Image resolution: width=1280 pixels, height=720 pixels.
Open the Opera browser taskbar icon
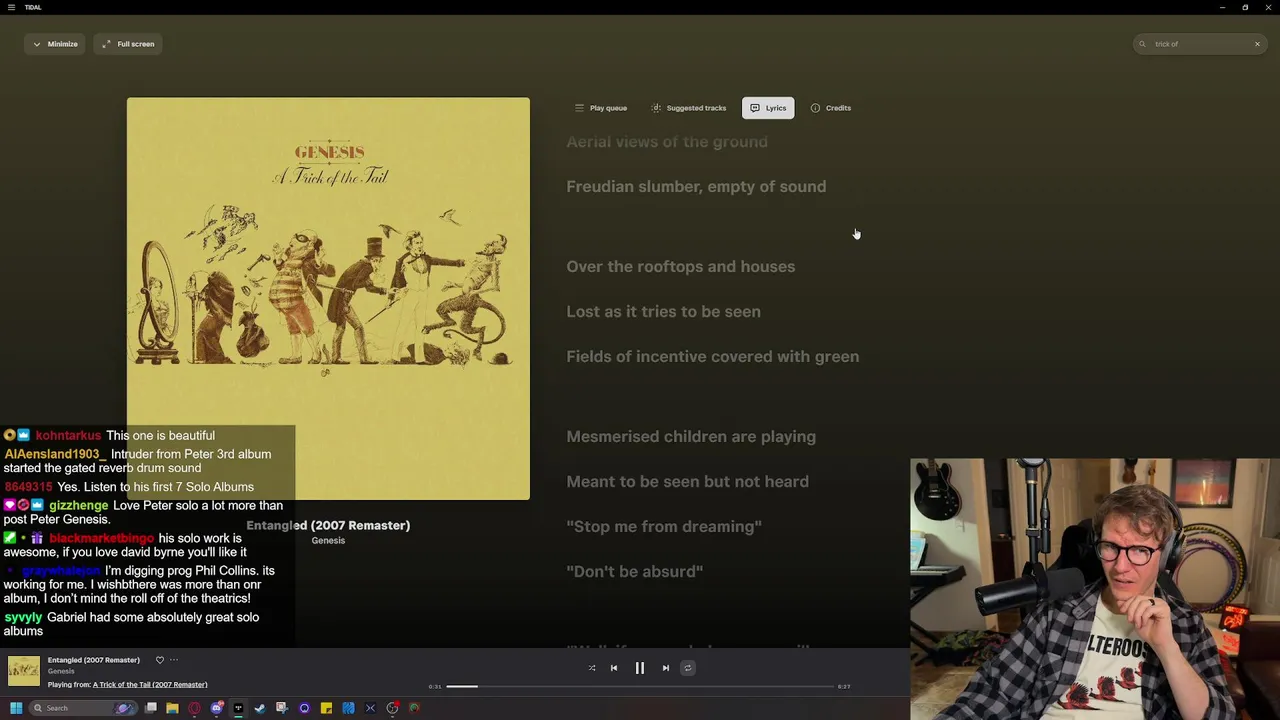coord(194,708)
